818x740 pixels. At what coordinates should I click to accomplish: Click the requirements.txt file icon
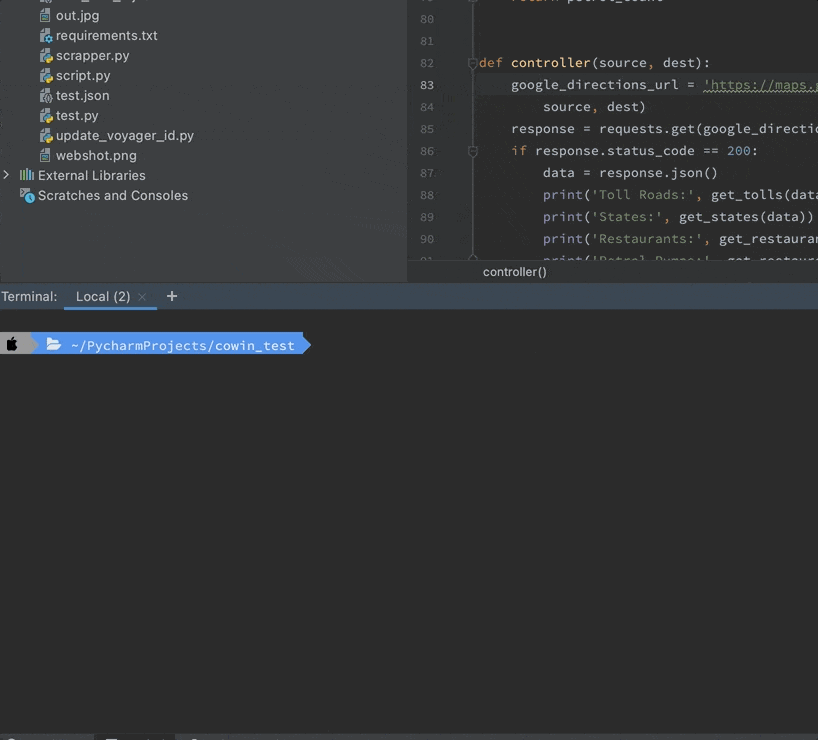(x=46, y=35)
